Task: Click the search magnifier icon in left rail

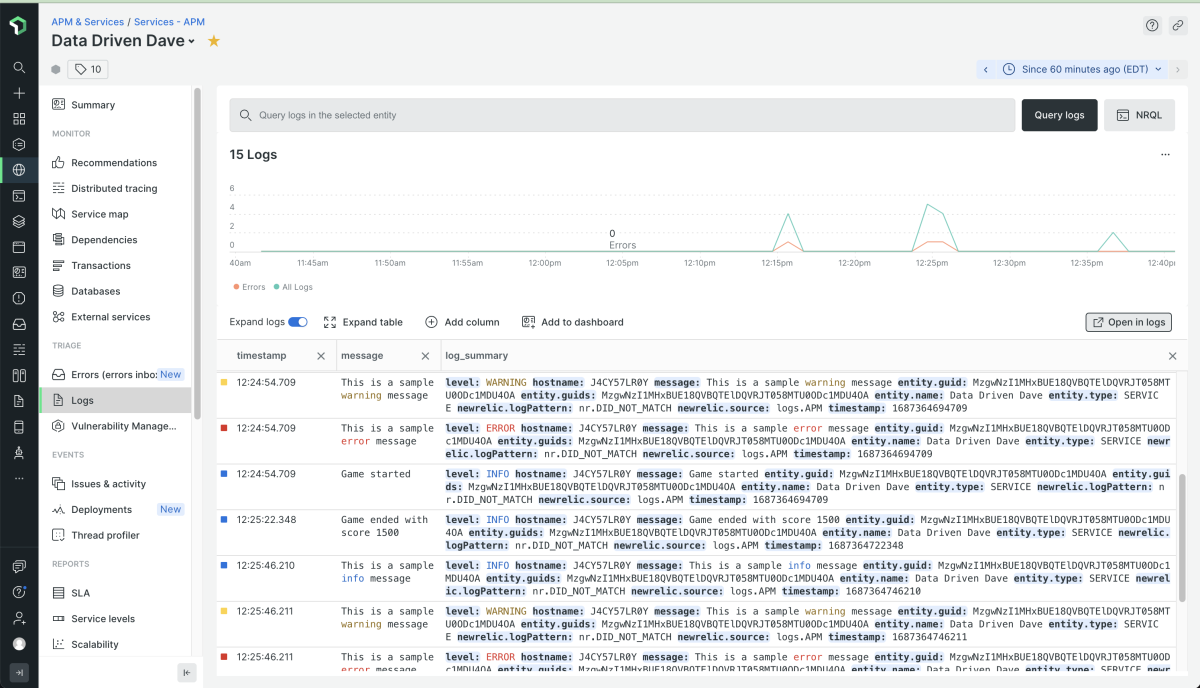Action: (19, 68)
